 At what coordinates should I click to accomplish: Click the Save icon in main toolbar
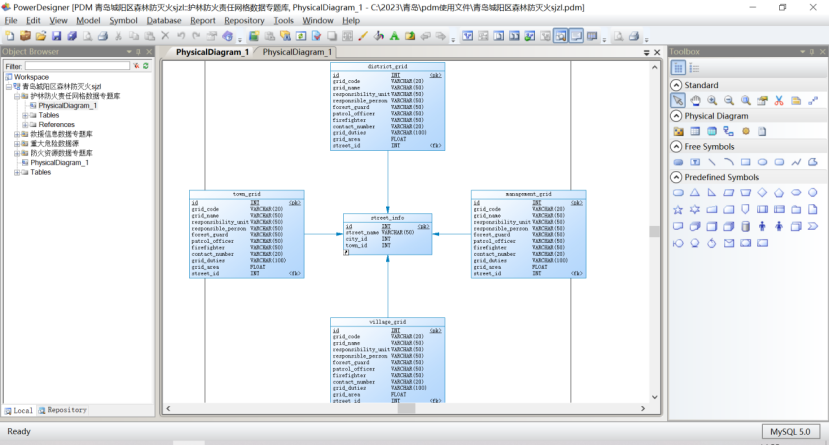click(57, 36)
